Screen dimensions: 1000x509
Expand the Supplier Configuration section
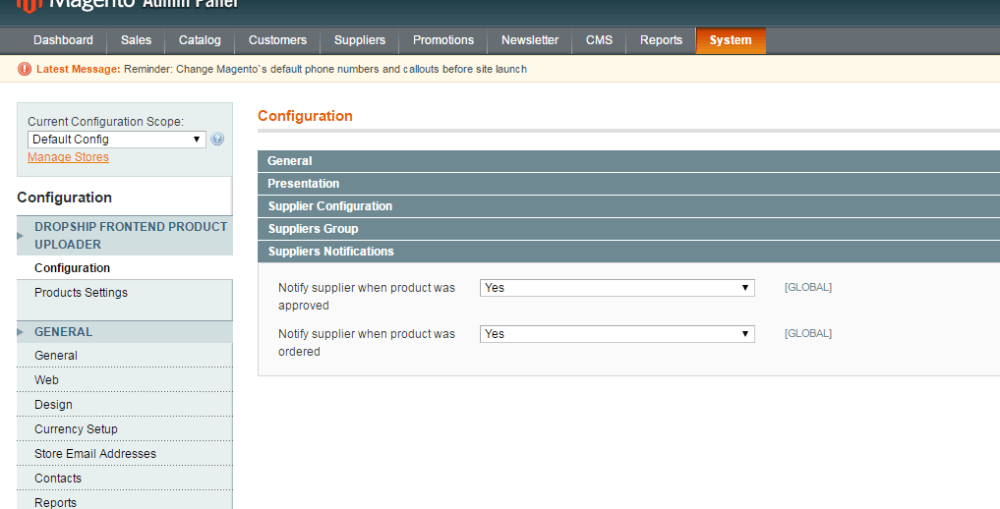point(628,206)
